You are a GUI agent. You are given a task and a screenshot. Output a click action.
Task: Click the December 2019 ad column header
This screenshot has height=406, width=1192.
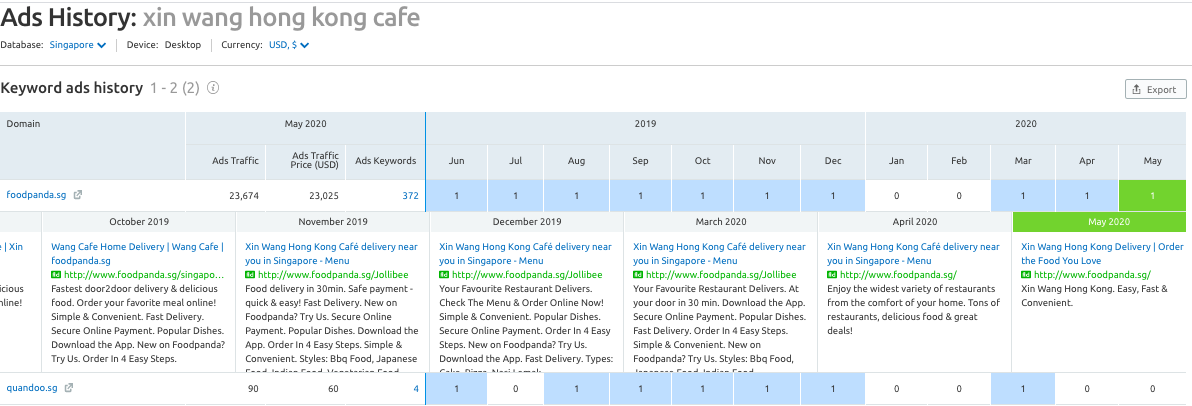[527, 222]
